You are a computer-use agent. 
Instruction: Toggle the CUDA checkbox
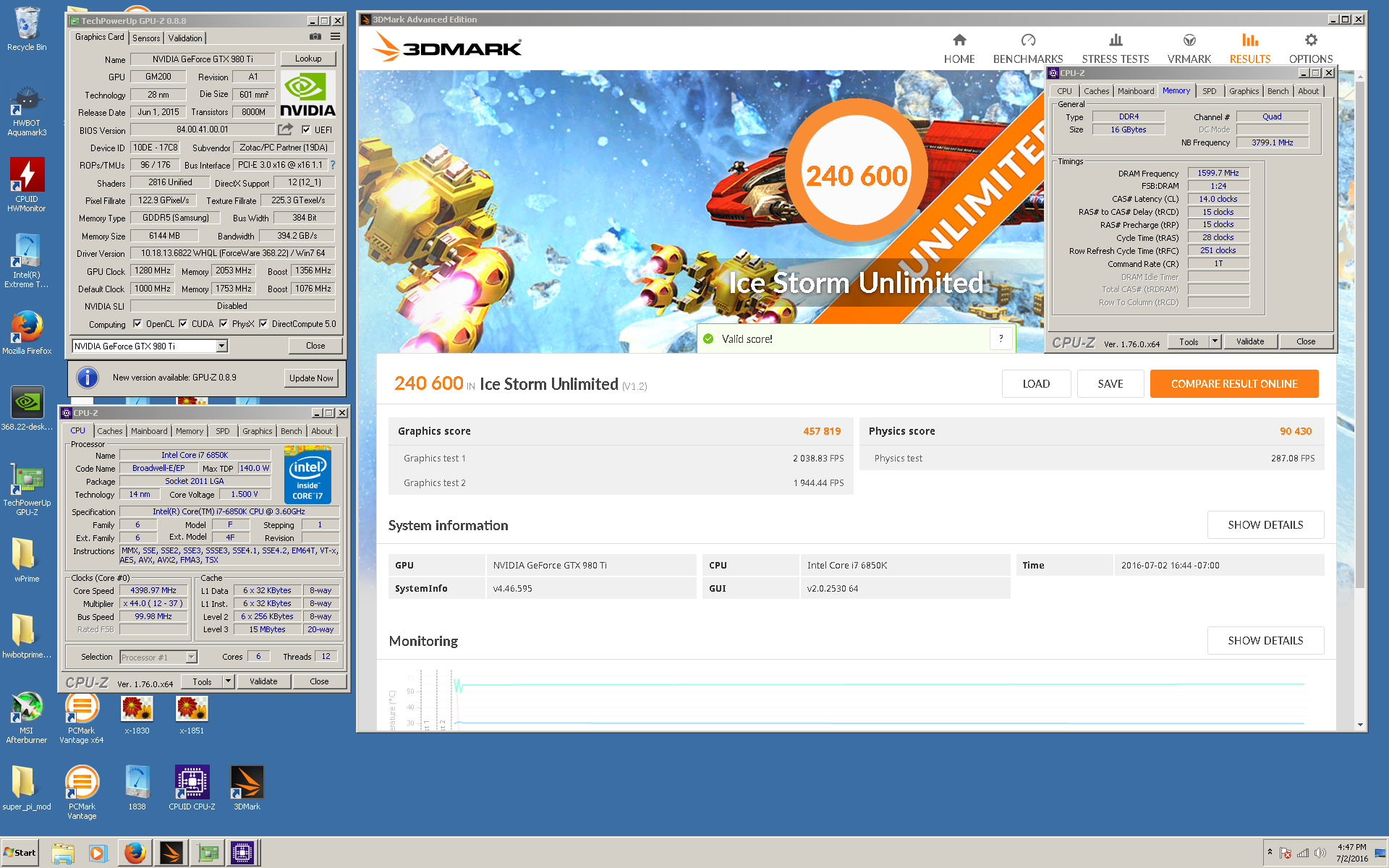click(x=183, y=324)
